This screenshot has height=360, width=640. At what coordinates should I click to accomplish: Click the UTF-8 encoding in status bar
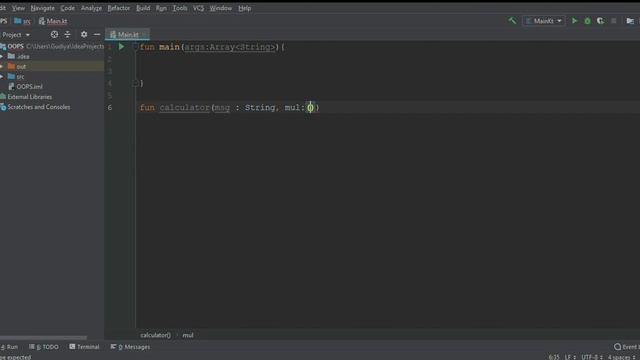click(x=591, y=357)
